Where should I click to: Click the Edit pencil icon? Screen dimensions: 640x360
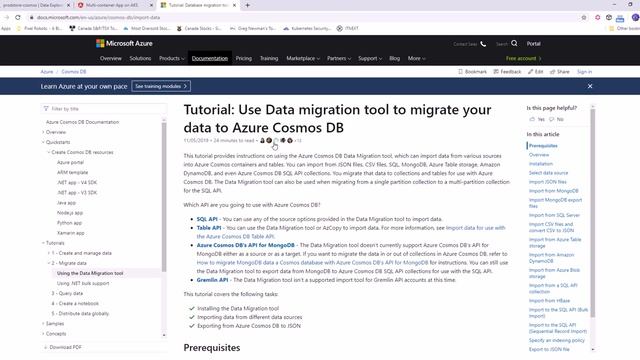[x=530, y=71]
